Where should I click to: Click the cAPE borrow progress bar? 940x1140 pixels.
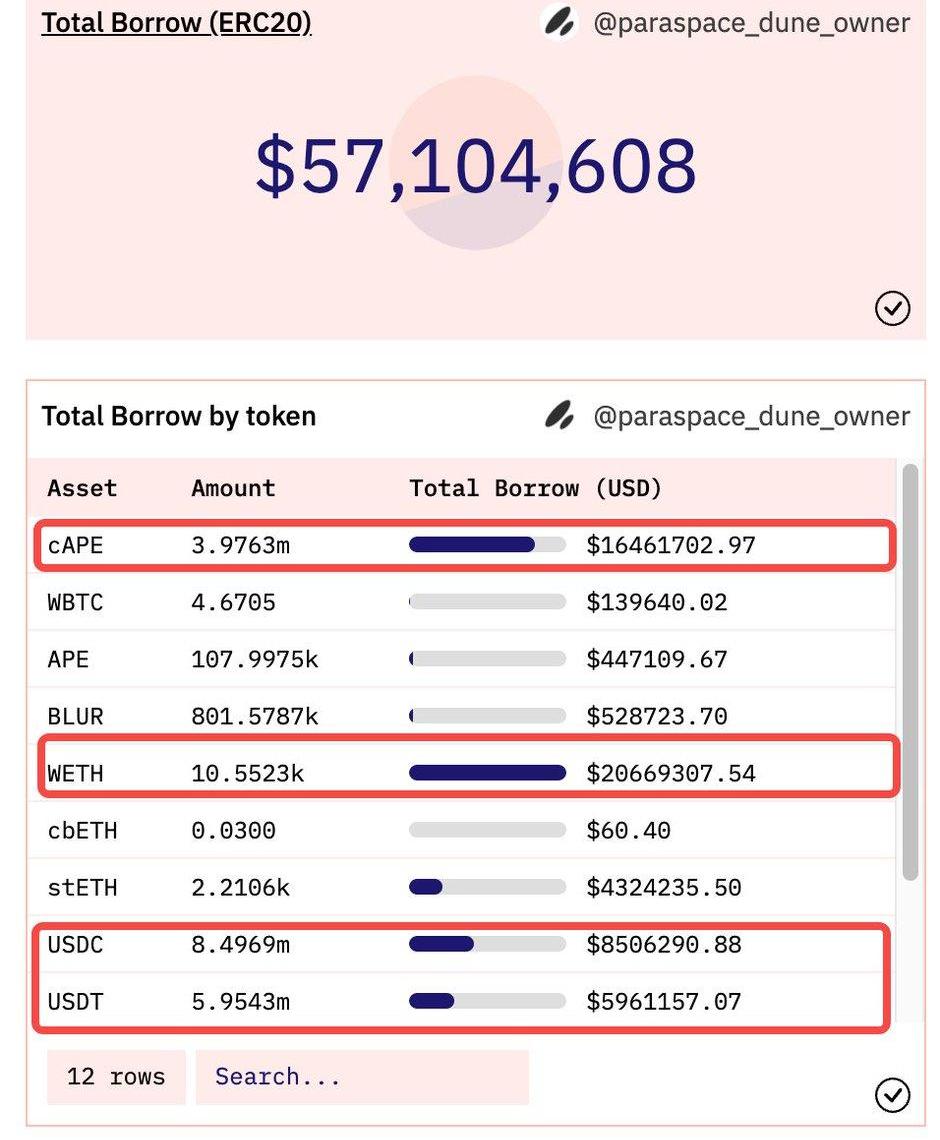pyautogui.click(x=487, y=545)
